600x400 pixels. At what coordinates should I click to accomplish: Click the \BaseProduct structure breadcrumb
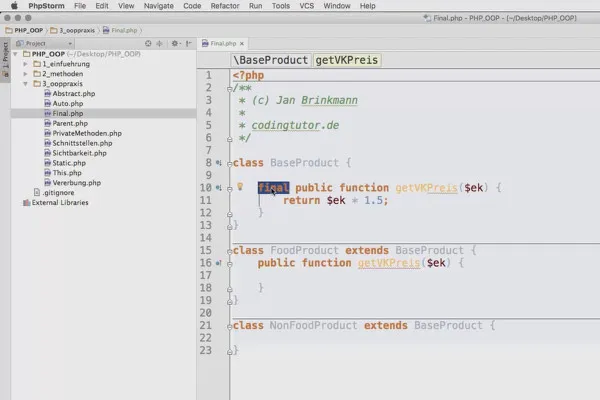[x=271, y=60]
